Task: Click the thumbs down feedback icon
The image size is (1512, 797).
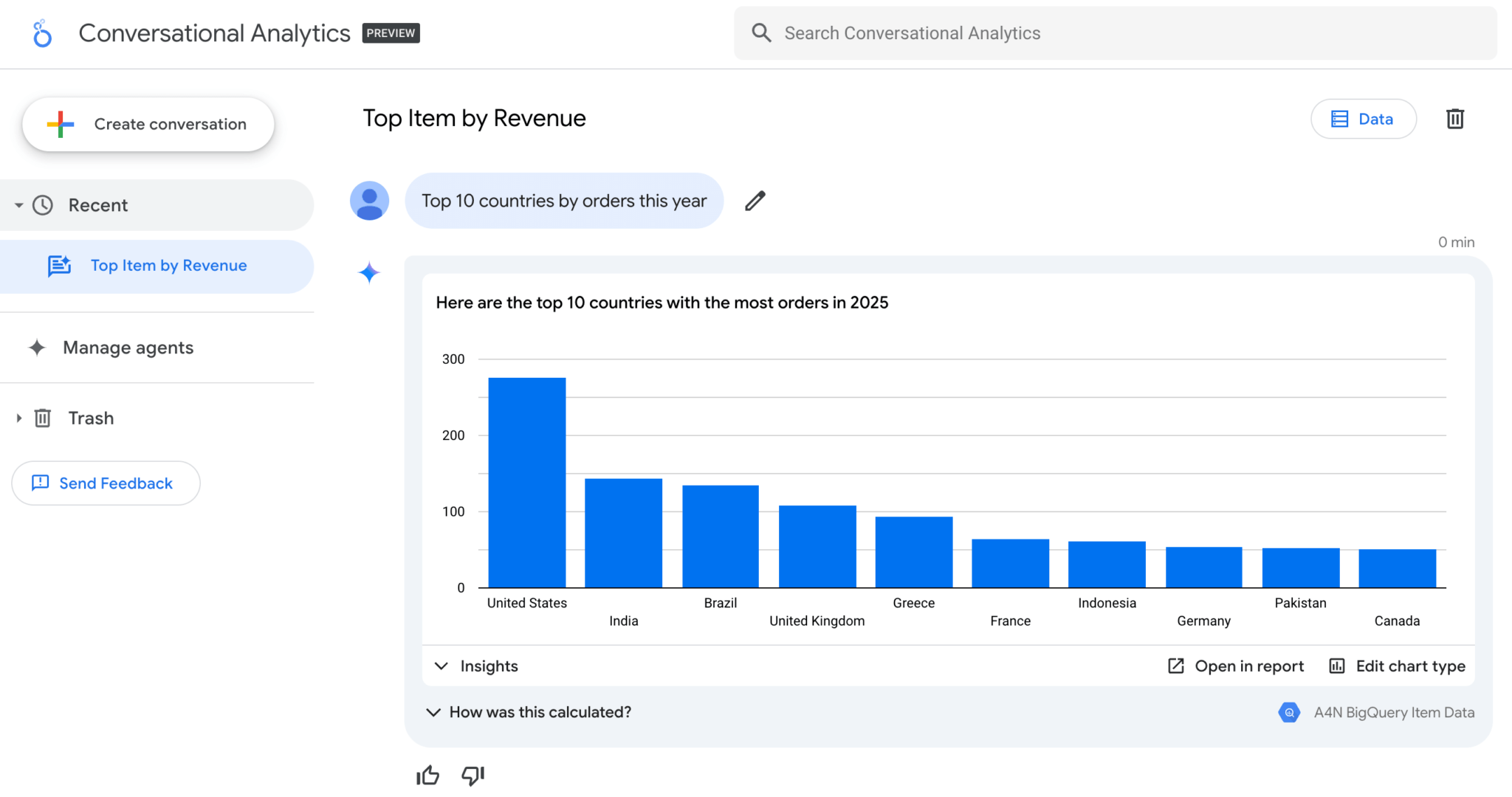Action: pyautogui.click(x=472, y=775)
